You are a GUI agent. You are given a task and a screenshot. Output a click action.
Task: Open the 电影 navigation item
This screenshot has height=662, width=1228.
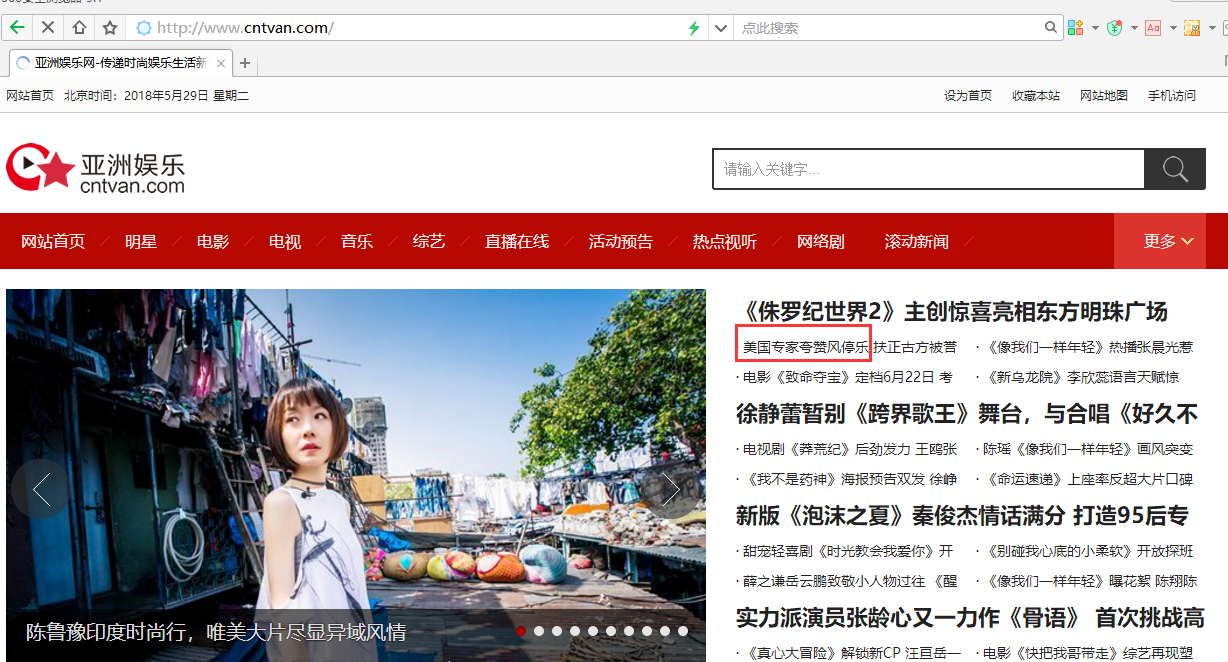click(213, 241)
